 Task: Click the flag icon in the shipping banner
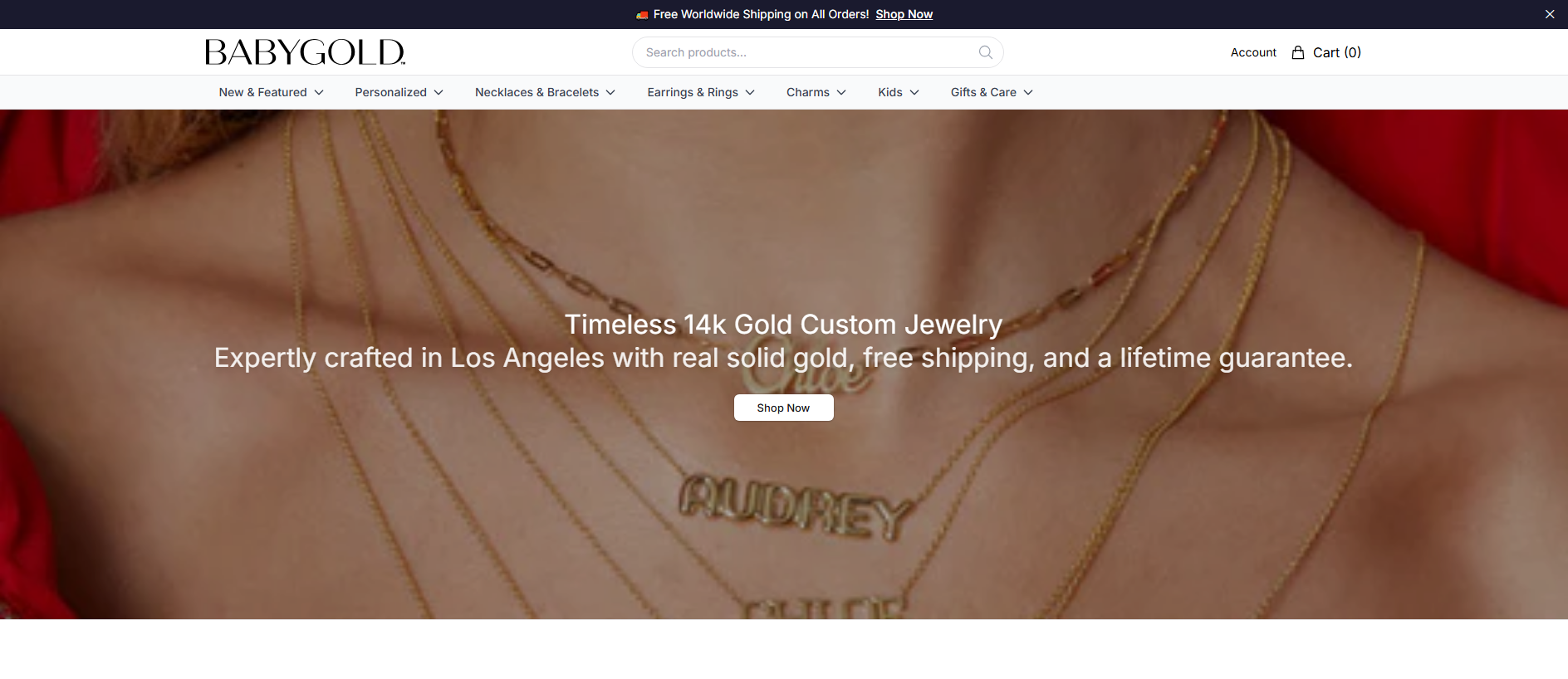point(642,15)
